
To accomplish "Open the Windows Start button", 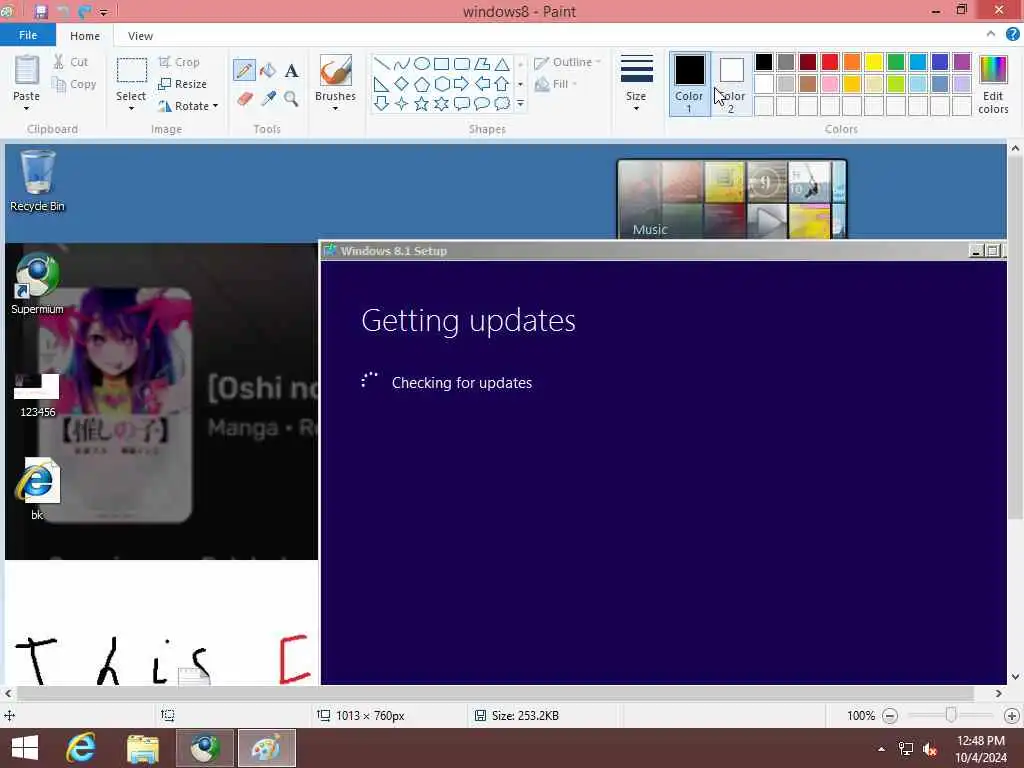I will click(x=25, y=748).
